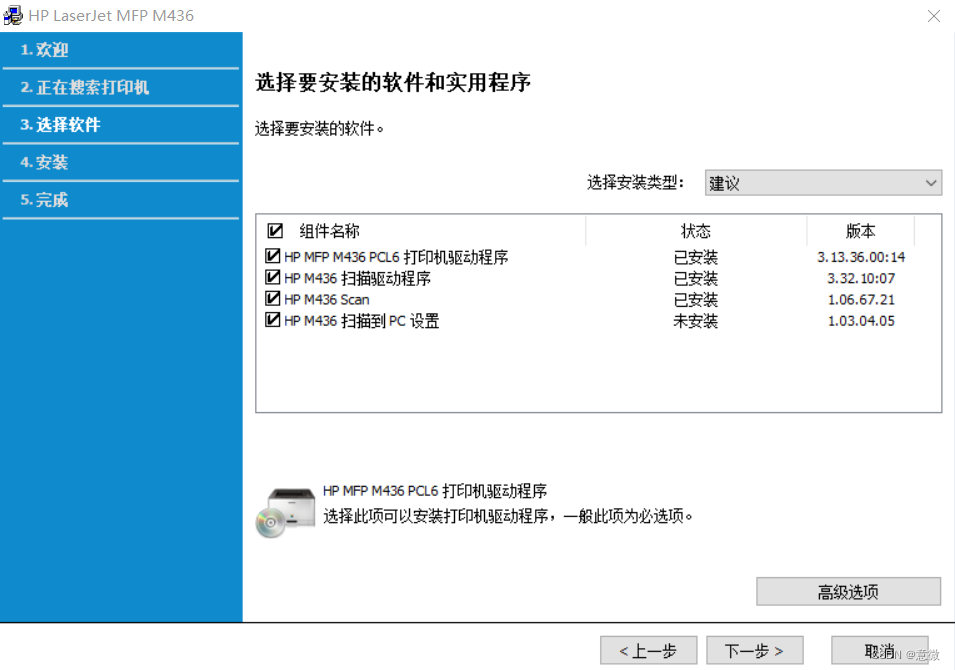The image size is (955, 670).
Task: Click the 版本 column header
Action: pyautogui.click(x=861, y=231)
